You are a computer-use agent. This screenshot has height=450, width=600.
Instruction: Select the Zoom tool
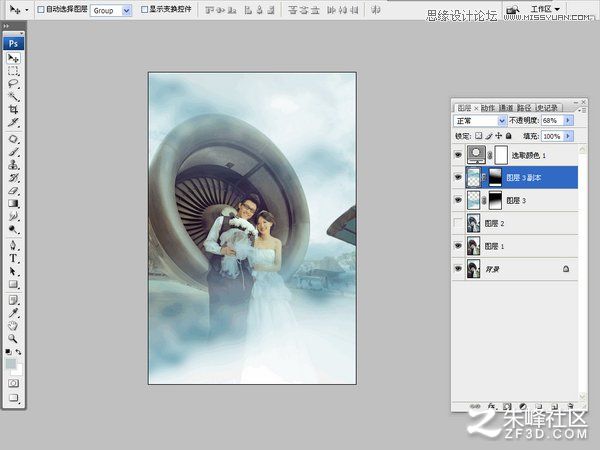coord(13,339)
